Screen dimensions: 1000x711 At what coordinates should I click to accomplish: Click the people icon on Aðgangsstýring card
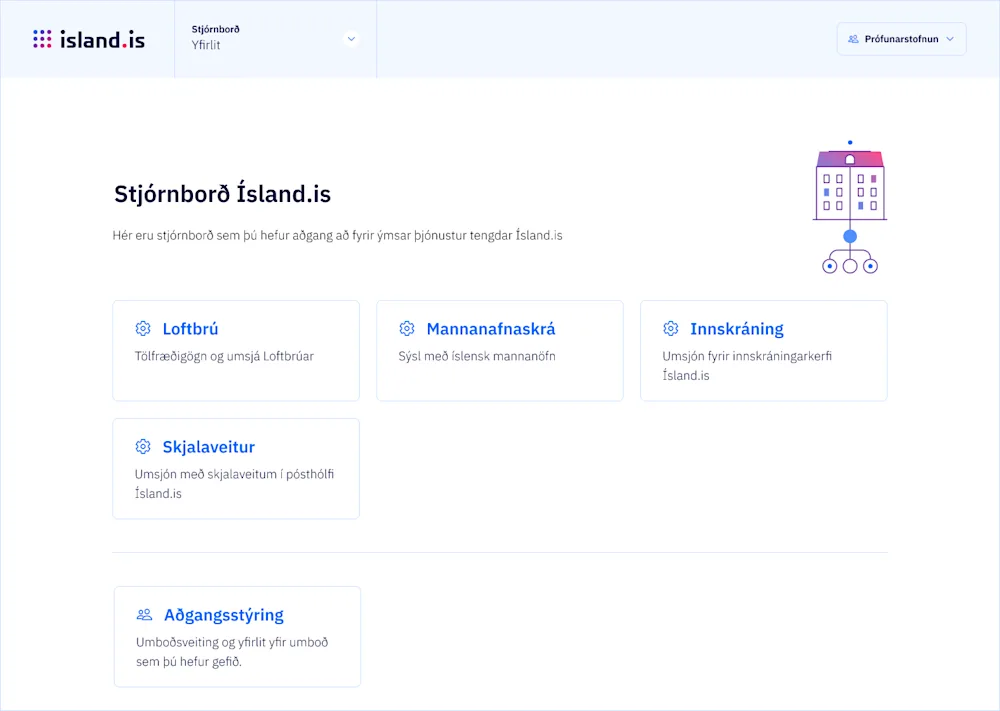point(145,615)
